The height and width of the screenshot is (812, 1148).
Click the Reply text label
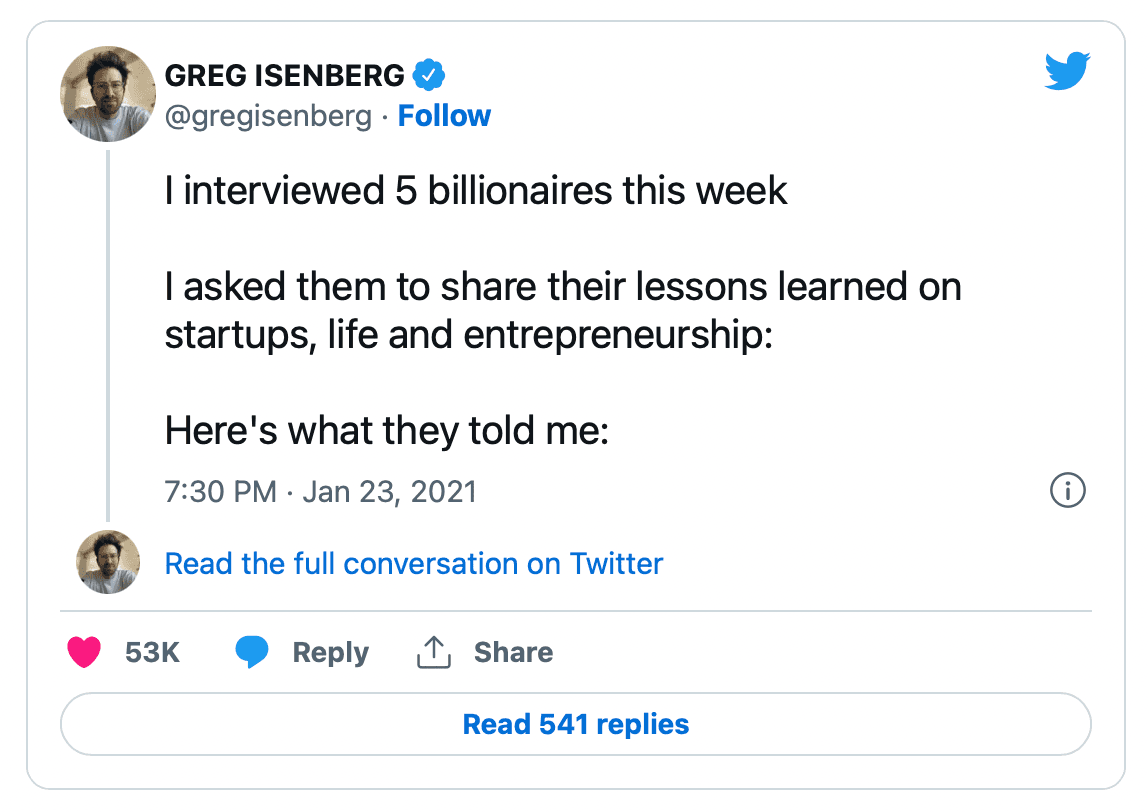330,653
